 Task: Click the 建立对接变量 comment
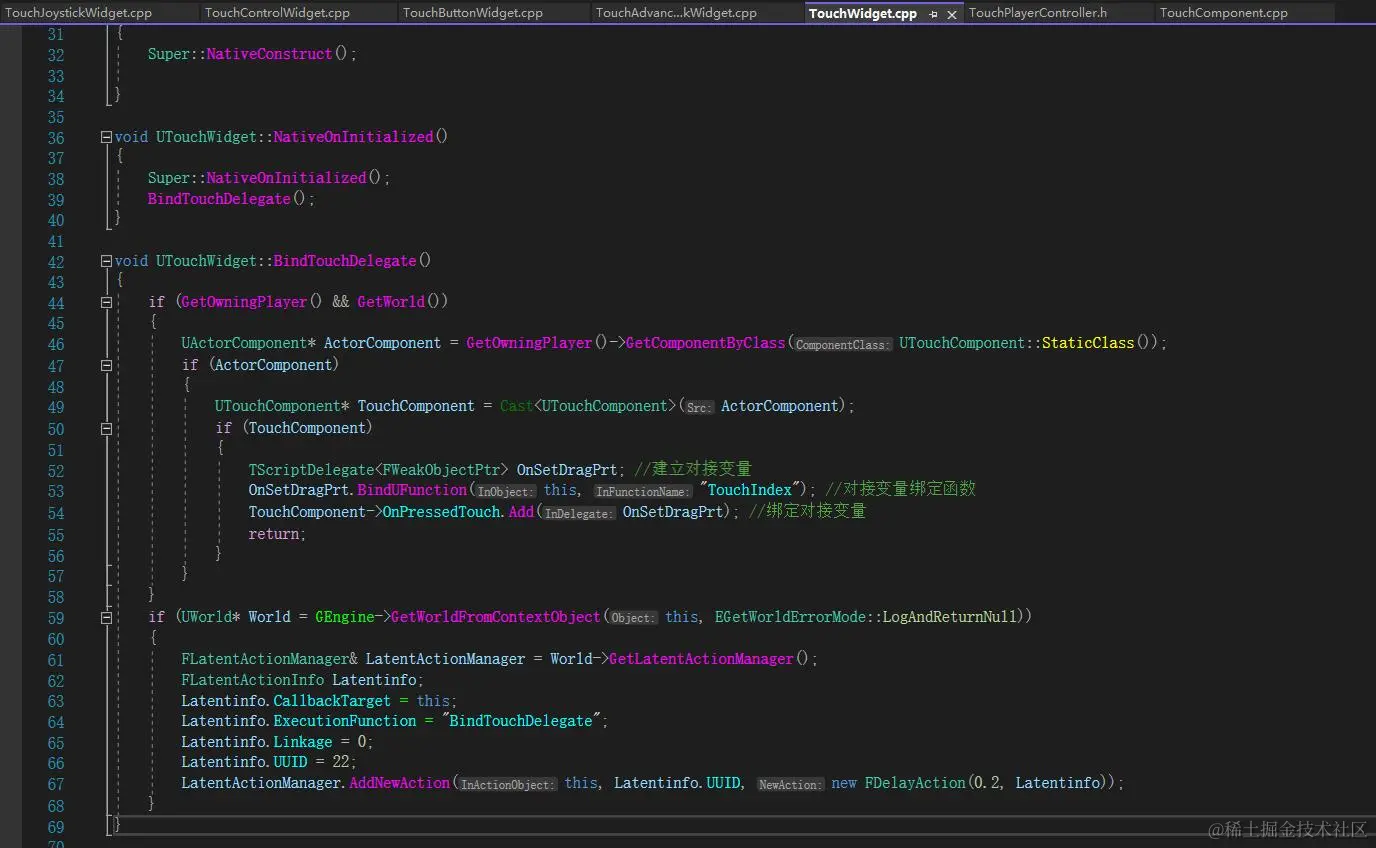tap(692, 469)
